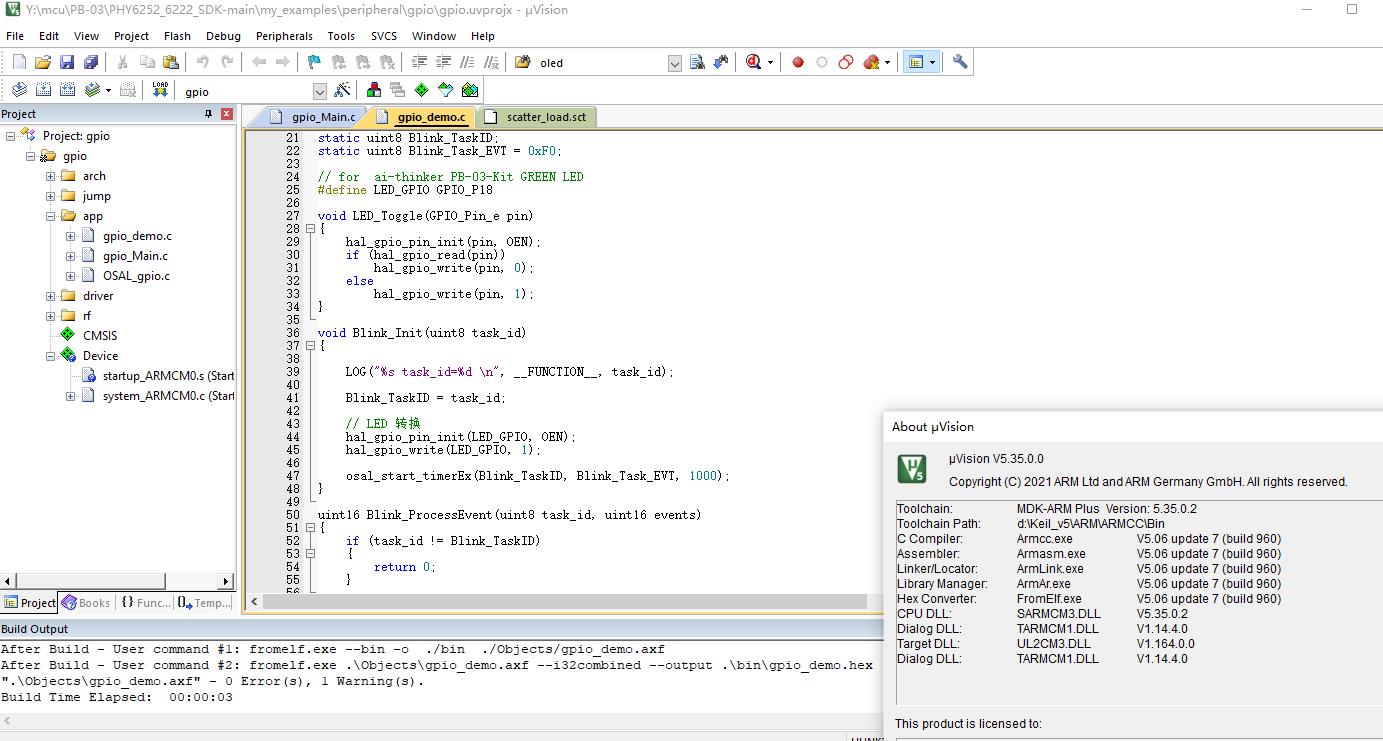Open Options for Target magic wand
The height and width of the screenshot is (741, 1383).
click(x=342, y=90)
